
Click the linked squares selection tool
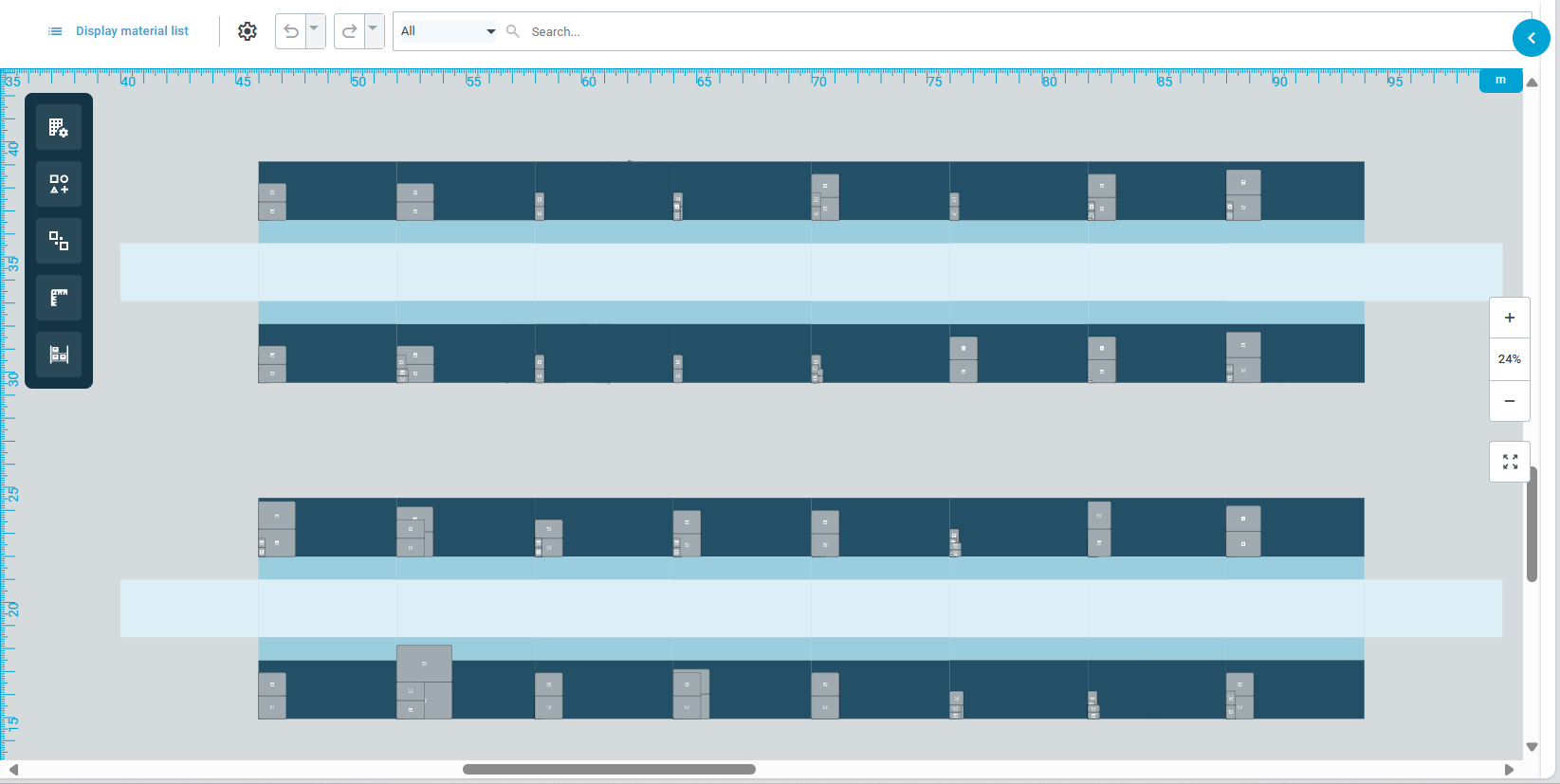click(59, 241)
